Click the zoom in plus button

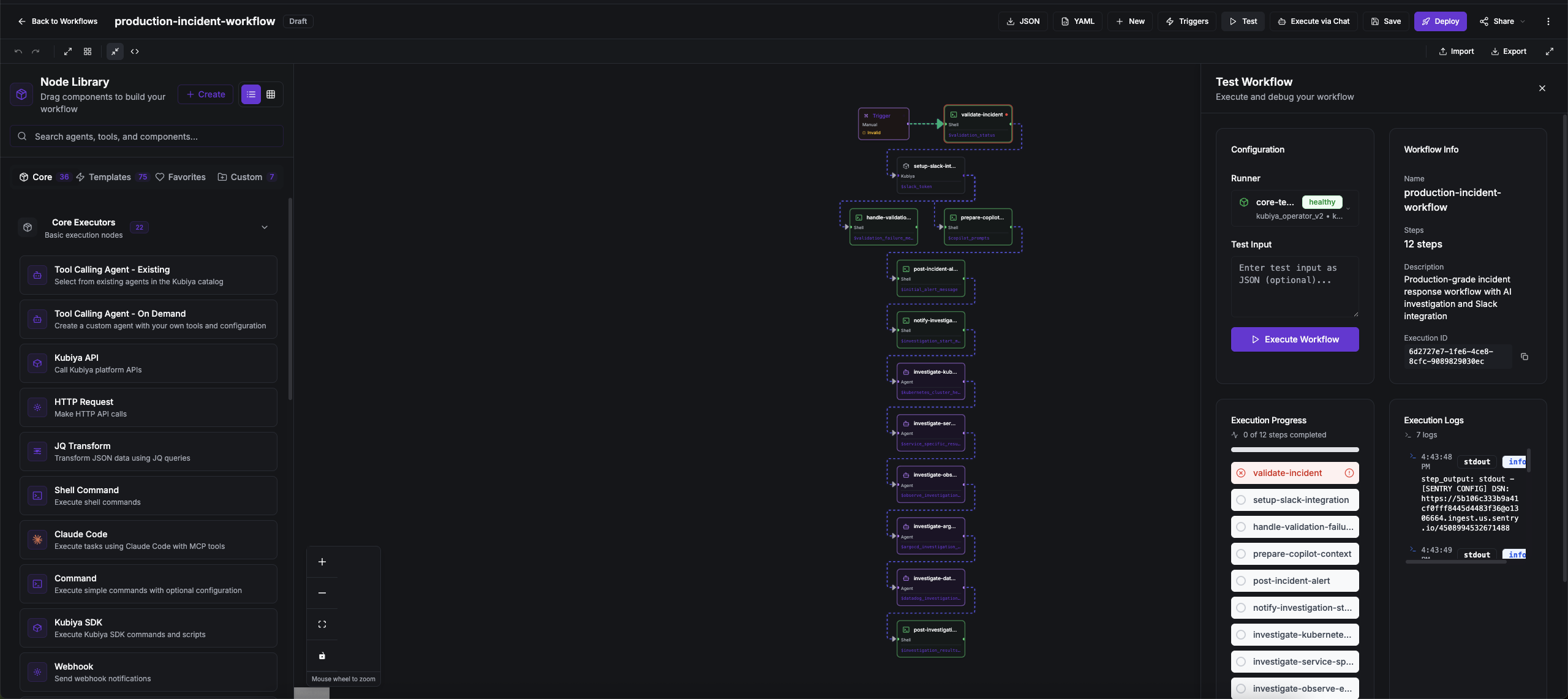(322, 562)
